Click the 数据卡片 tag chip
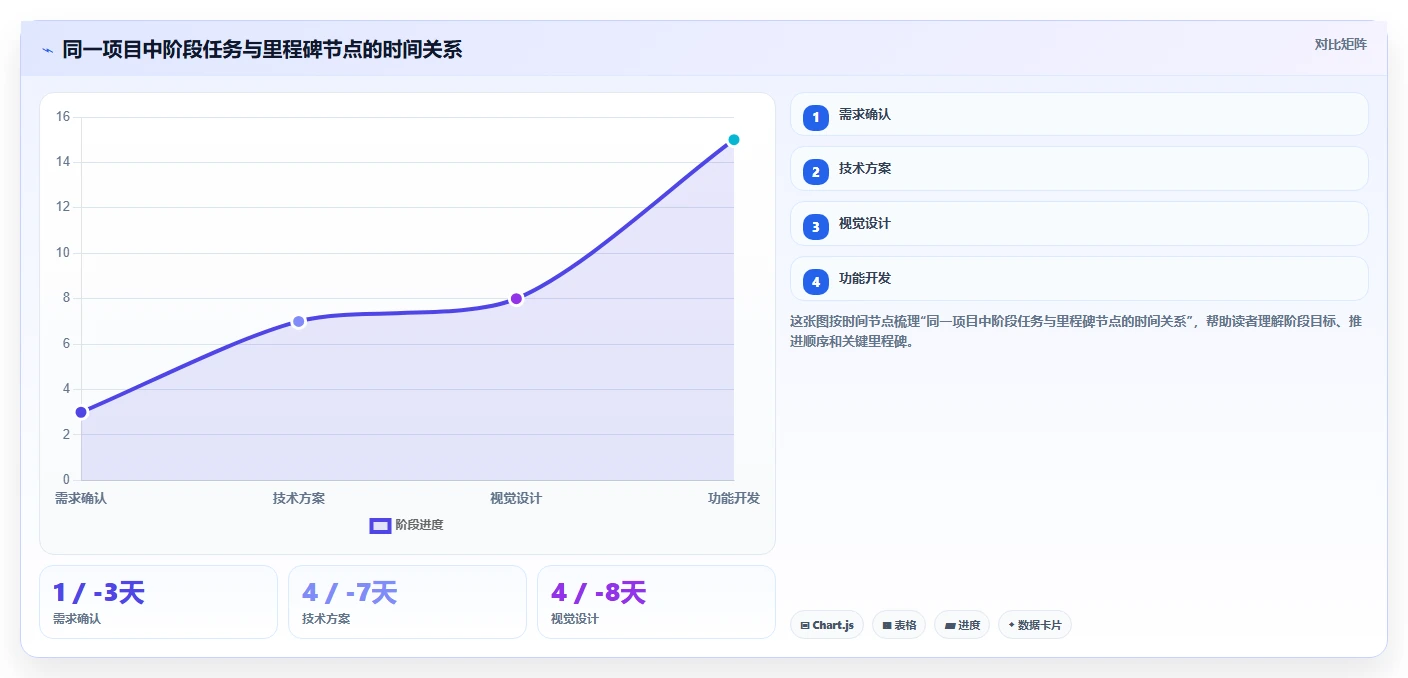Viewport: 1408px width, 678px height. pos(1035,625)
